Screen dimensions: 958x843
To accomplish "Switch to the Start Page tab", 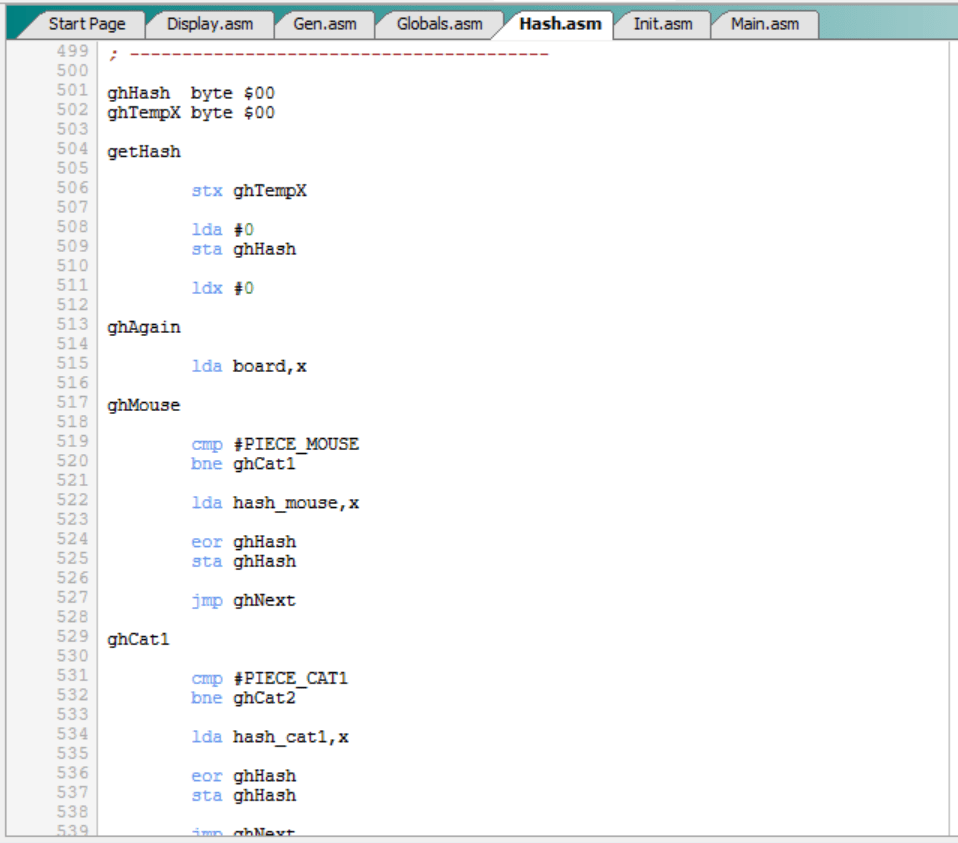I will point(86,24).
